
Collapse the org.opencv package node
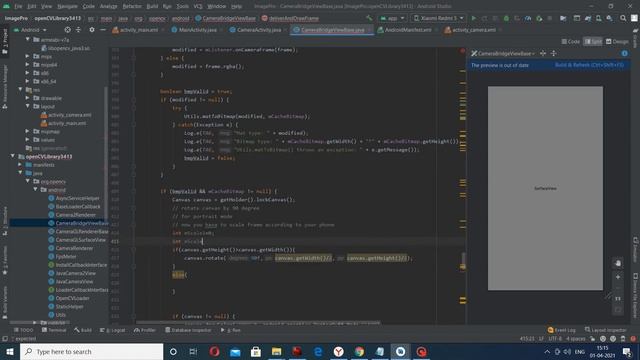click(x=28, y=181)
